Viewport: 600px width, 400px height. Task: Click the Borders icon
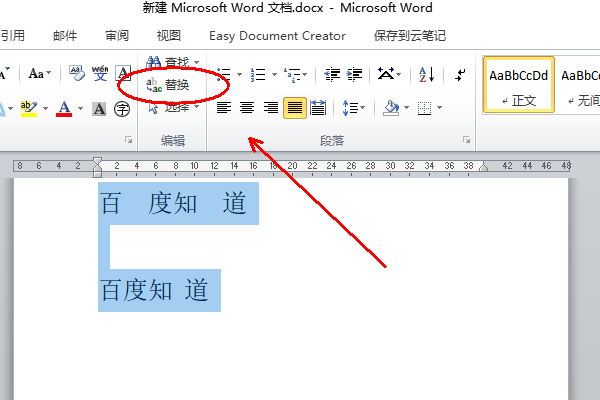pos(424,108)
